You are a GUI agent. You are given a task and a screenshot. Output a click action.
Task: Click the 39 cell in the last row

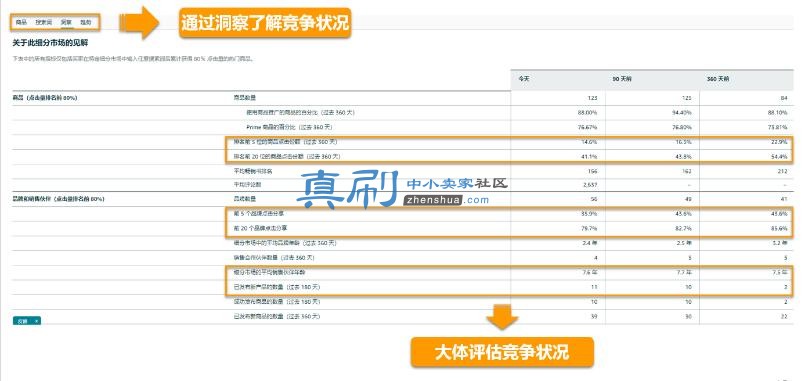pos(595,316)
